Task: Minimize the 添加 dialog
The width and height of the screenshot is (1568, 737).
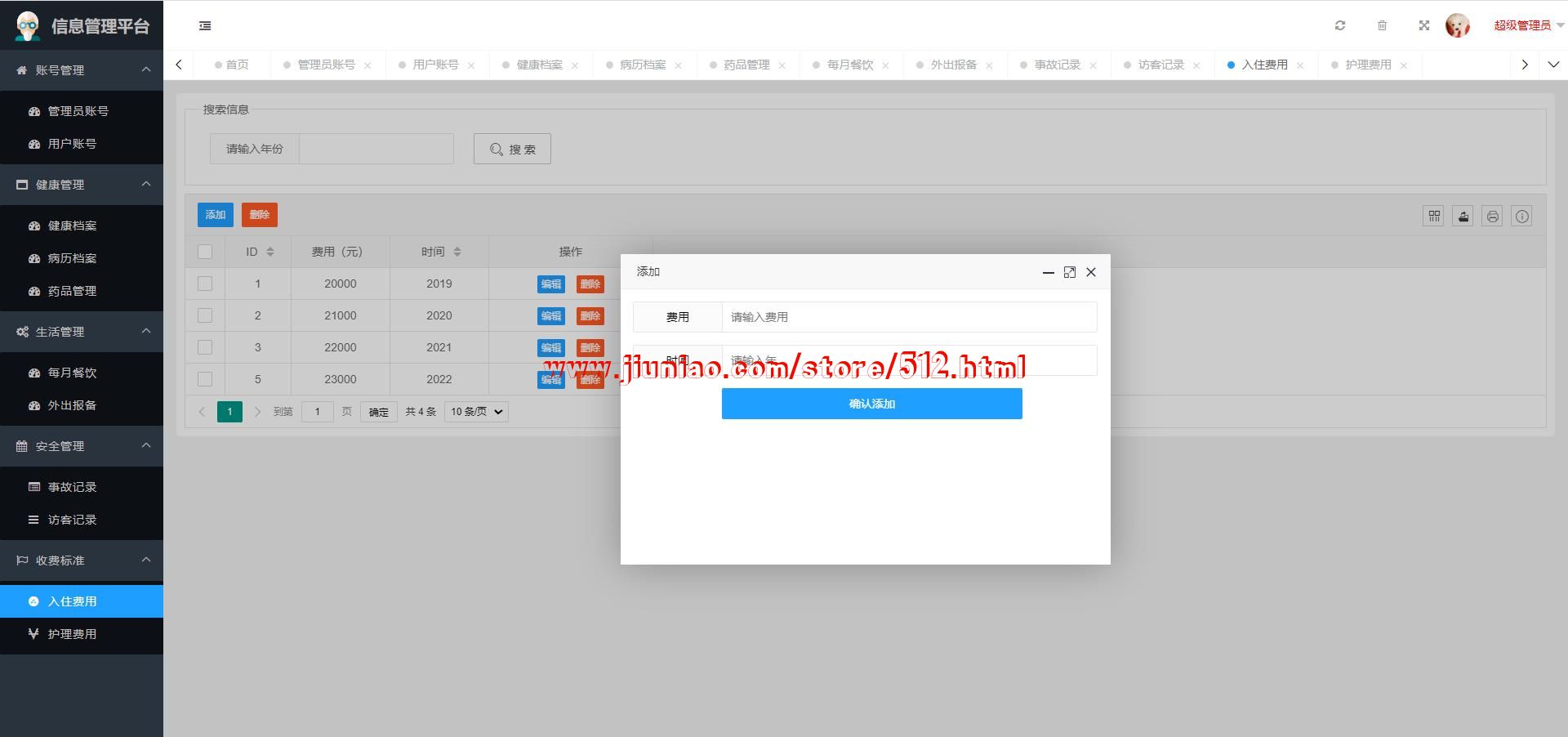Action: 1049,272
